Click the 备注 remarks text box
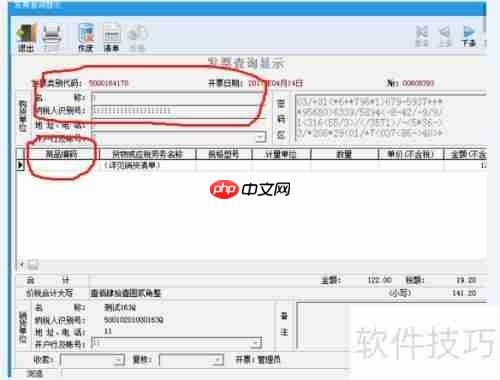The height and width of the screenshot is (380, 500). pyautogui.click(x=392, y=325)
